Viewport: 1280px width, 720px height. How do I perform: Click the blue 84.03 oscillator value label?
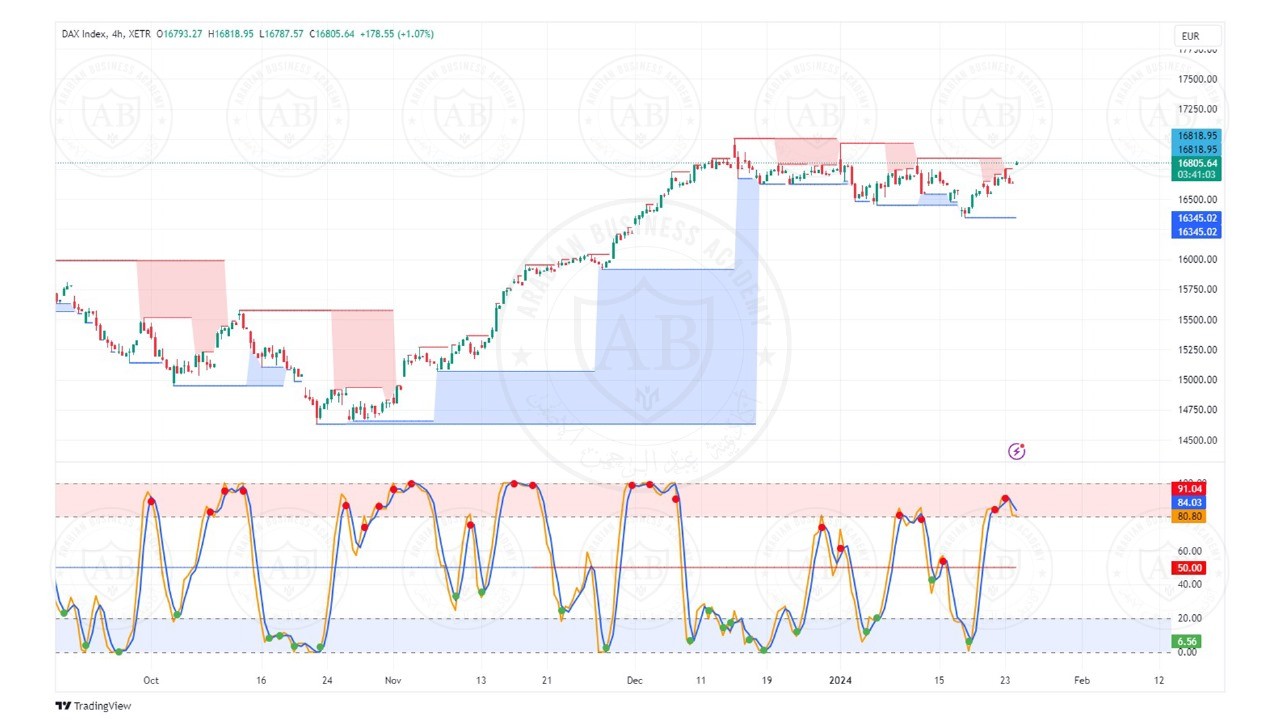coord(1189,502)
